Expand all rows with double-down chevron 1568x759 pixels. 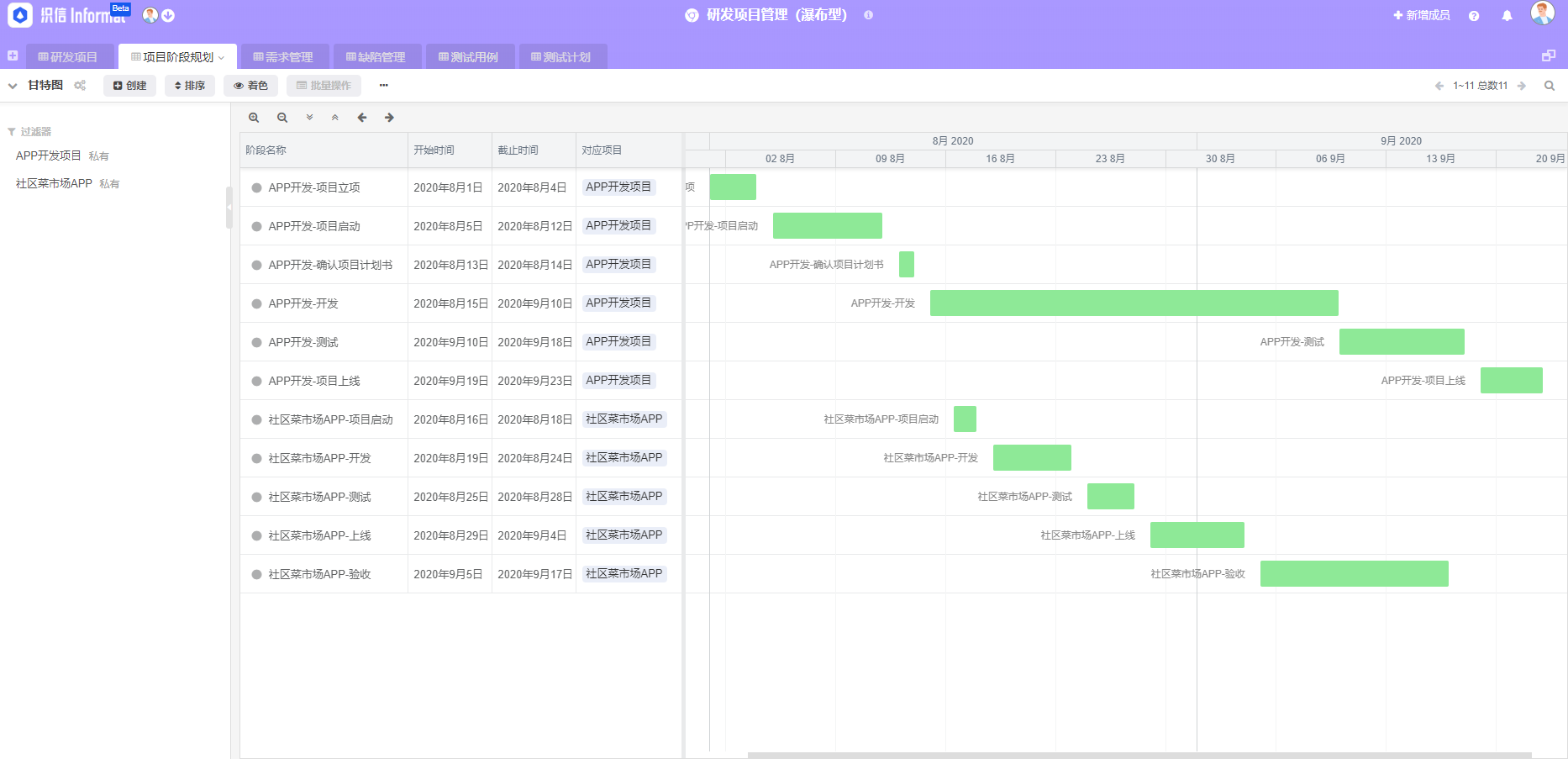(x=309, y=118)
